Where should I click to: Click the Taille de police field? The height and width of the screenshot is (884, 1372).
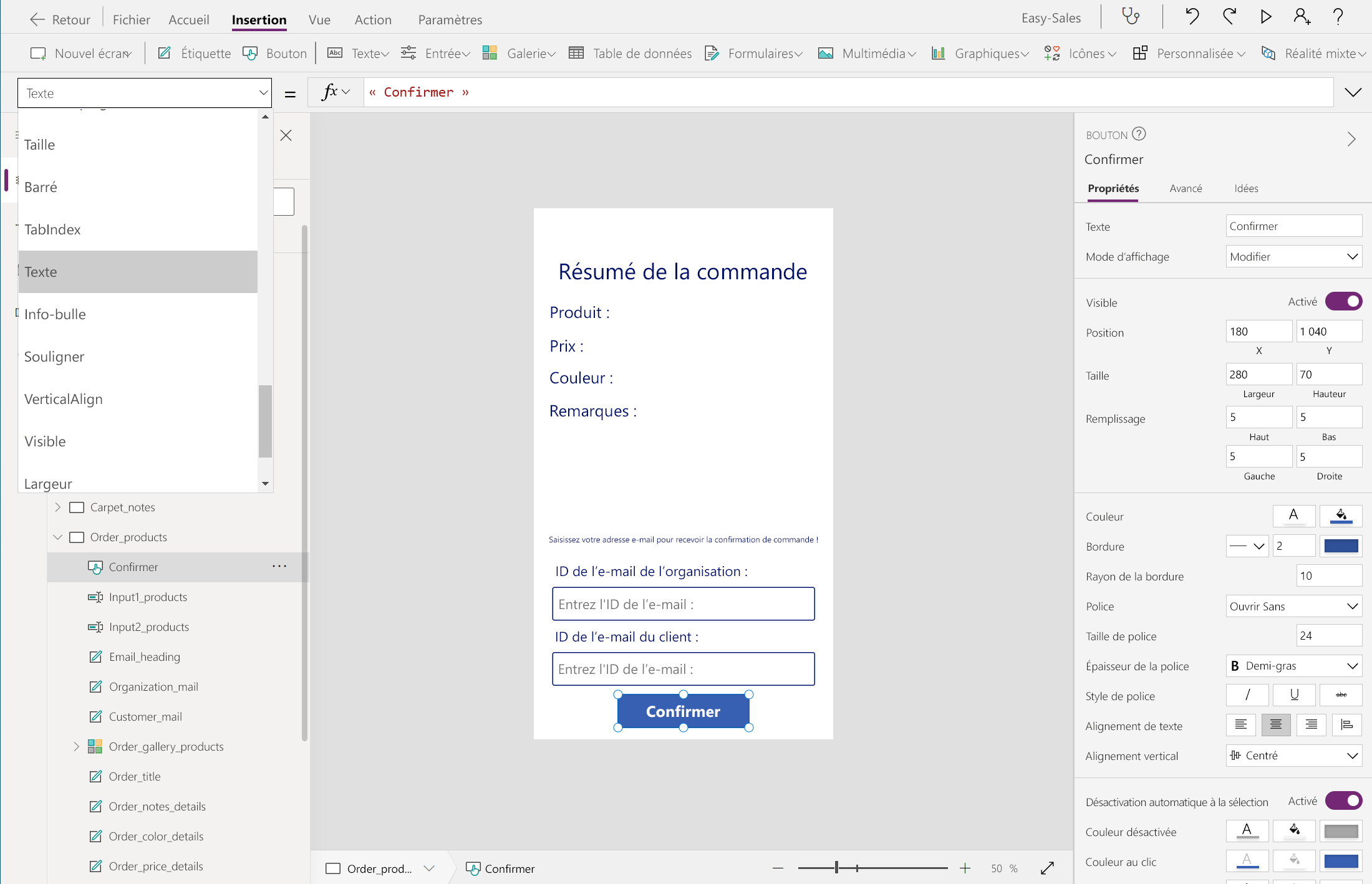pos(1330,636)
